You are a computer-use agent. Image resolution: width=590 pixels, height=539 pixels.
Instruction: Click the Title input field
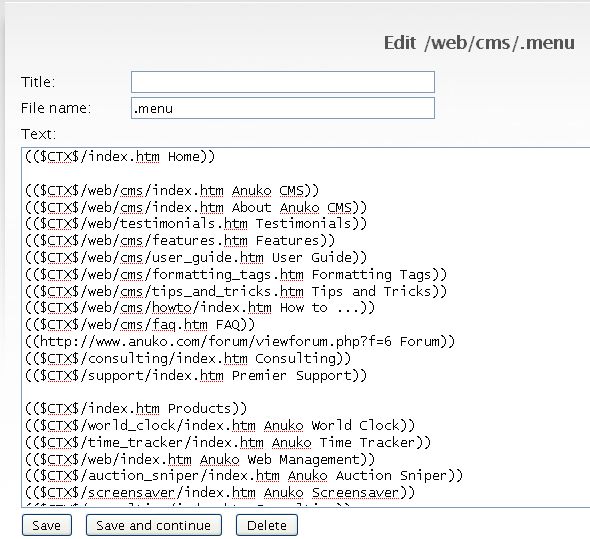coord(283,82)
